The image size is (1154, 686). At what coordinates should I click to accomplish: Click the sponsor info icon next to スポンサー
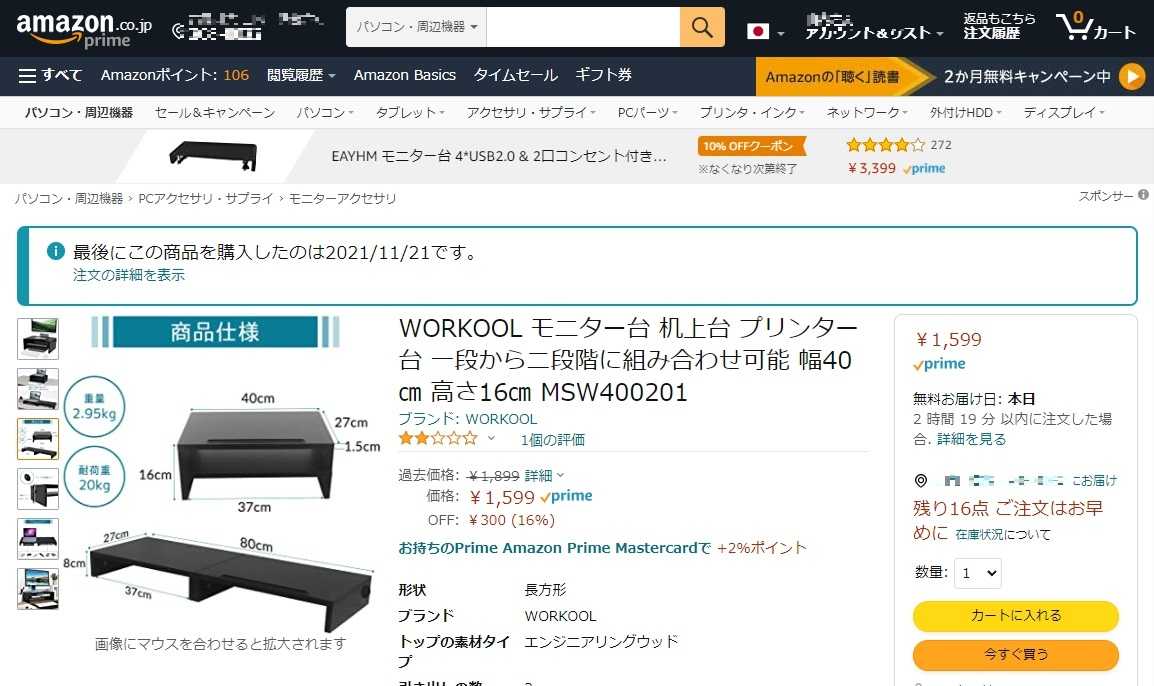[x=1143, y=195]
